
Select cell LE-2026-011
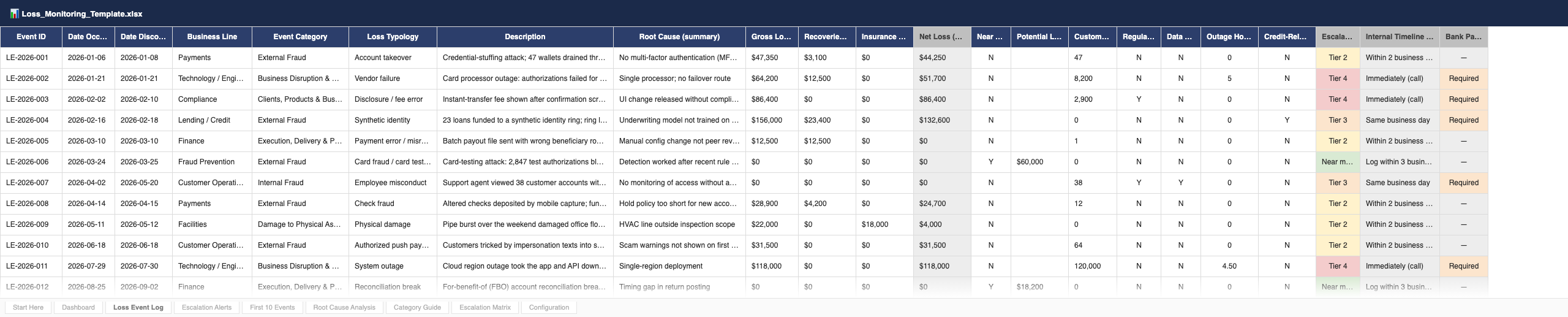[31, 266]
